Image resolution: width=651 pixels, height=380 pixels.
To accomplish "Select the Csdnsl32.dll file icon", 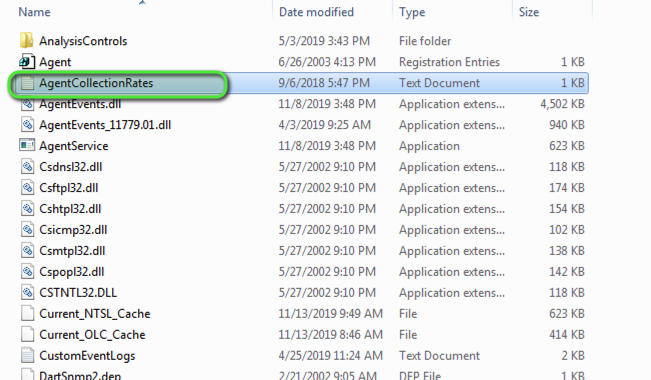I will [27, 167].
